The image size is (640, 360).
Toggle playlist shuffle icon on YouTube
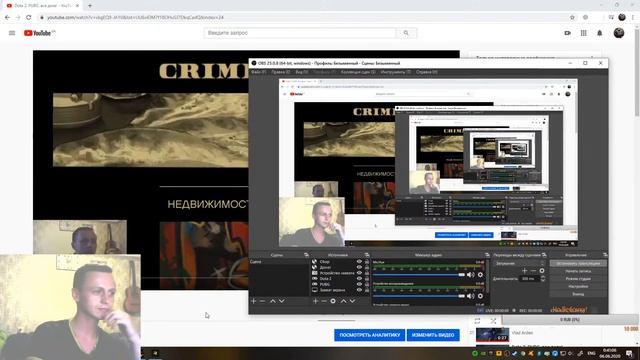[x=493, y=321]
